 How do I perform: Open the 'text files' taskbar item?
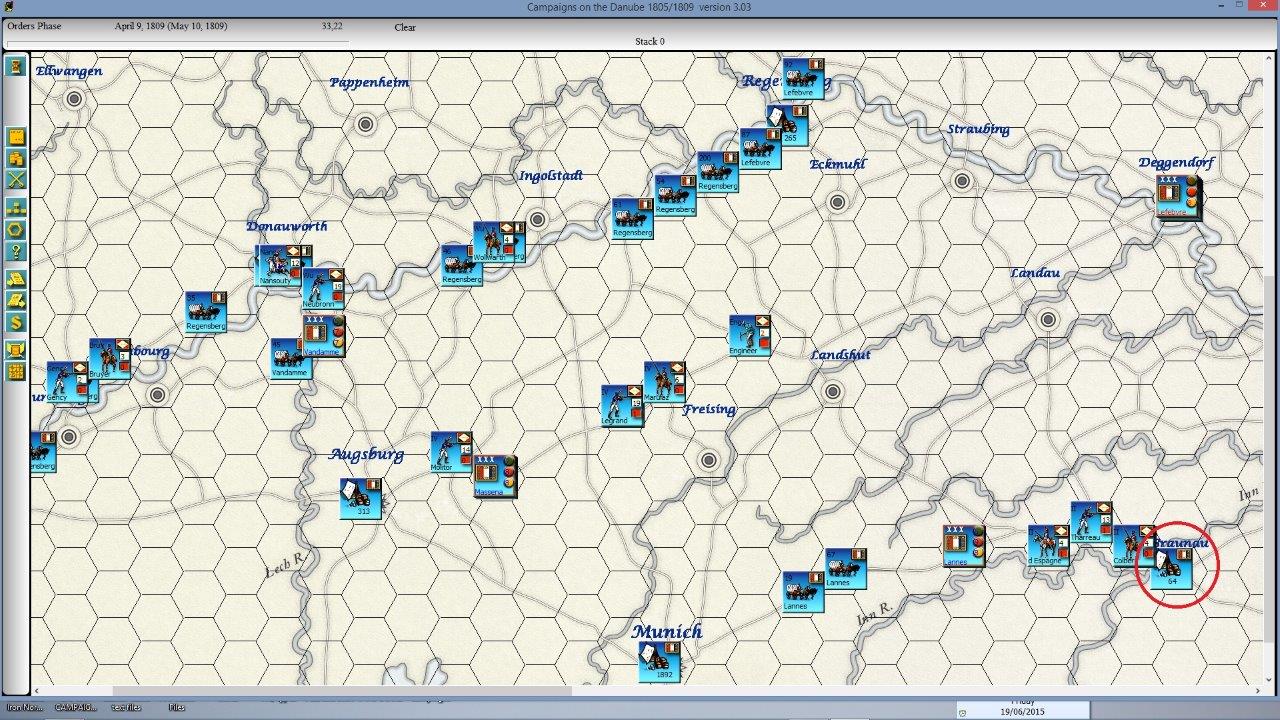coord(126,708)
